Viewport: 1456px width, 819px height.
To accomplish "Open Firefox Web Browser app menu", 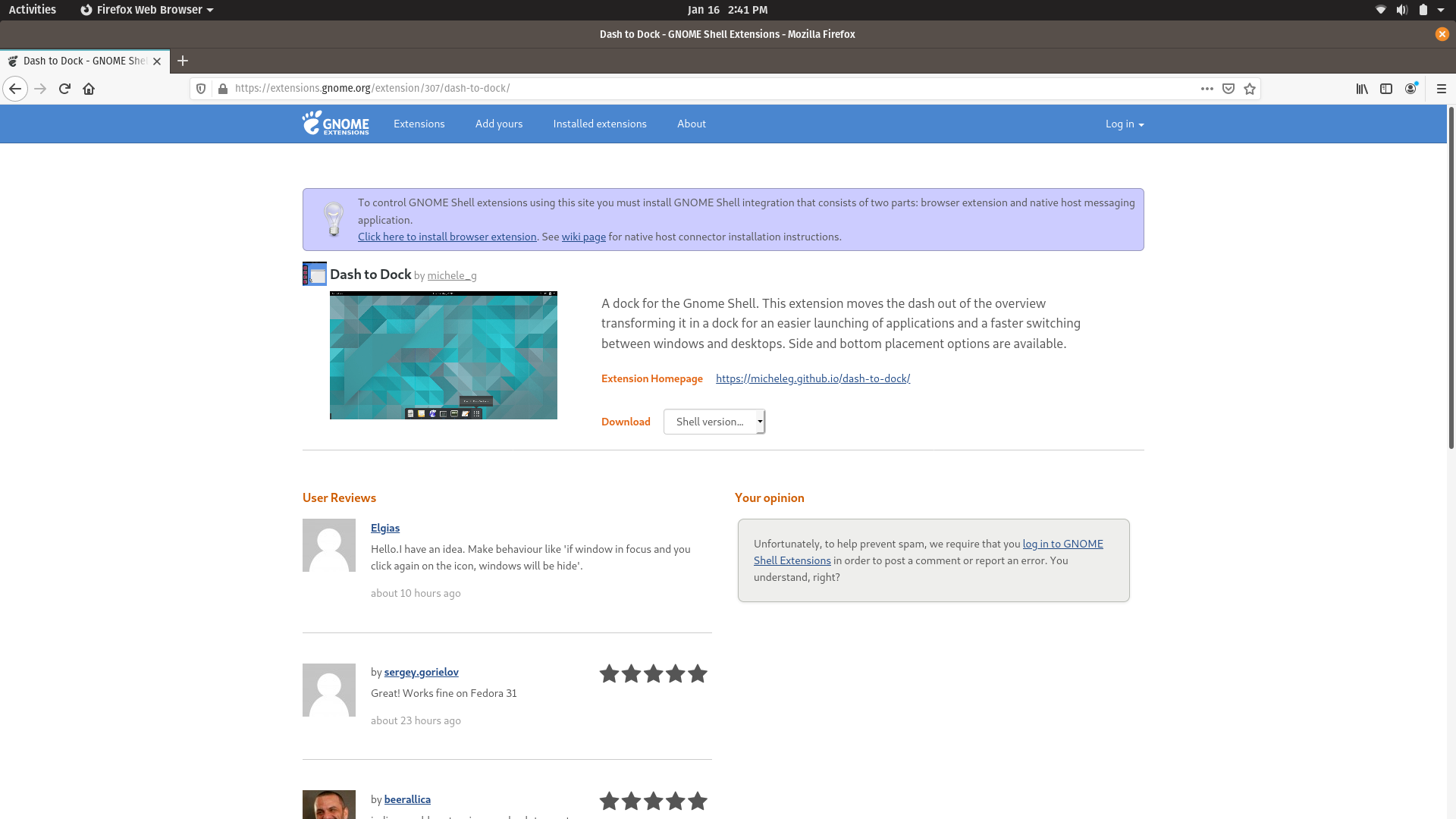I will tap(147, 10).
